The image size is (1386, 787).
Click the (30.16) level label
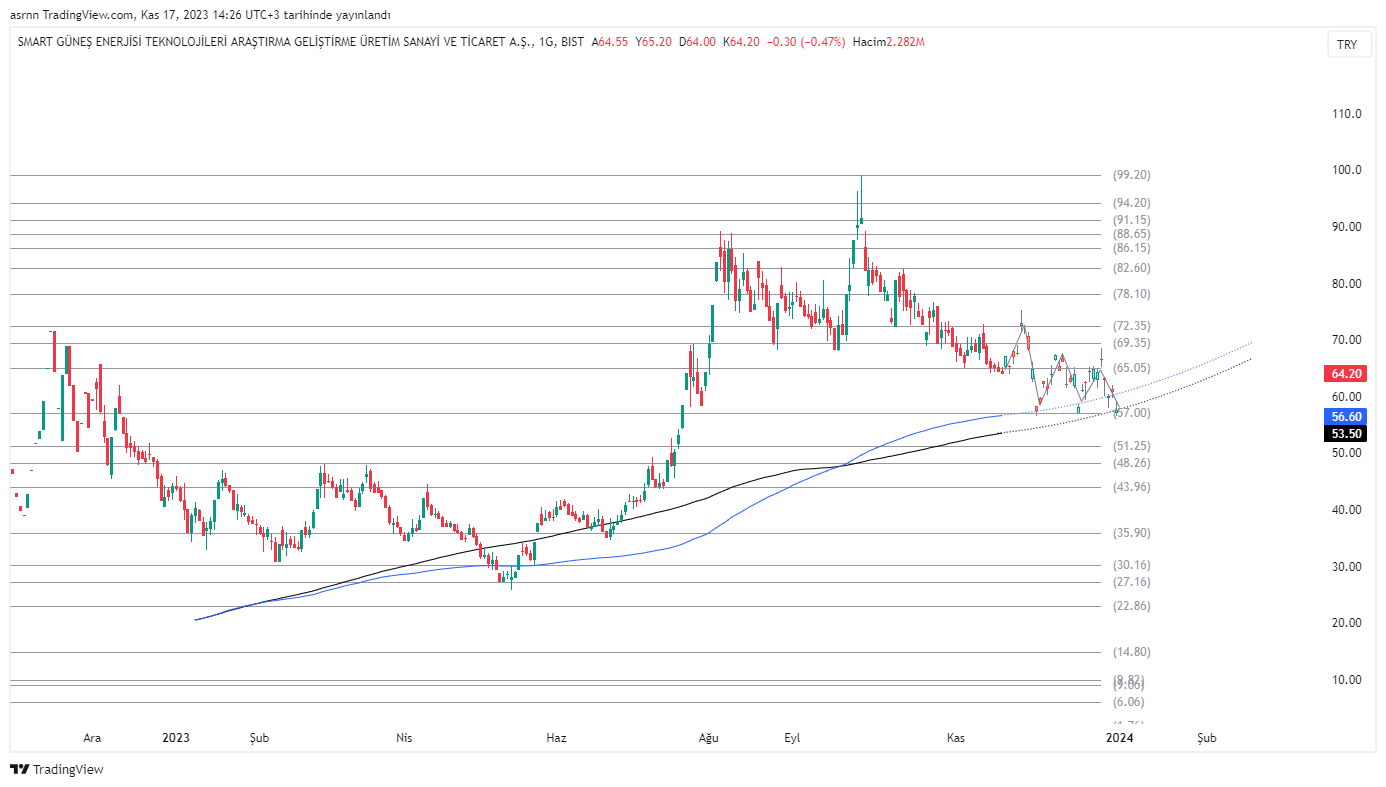coord(1132,565)
